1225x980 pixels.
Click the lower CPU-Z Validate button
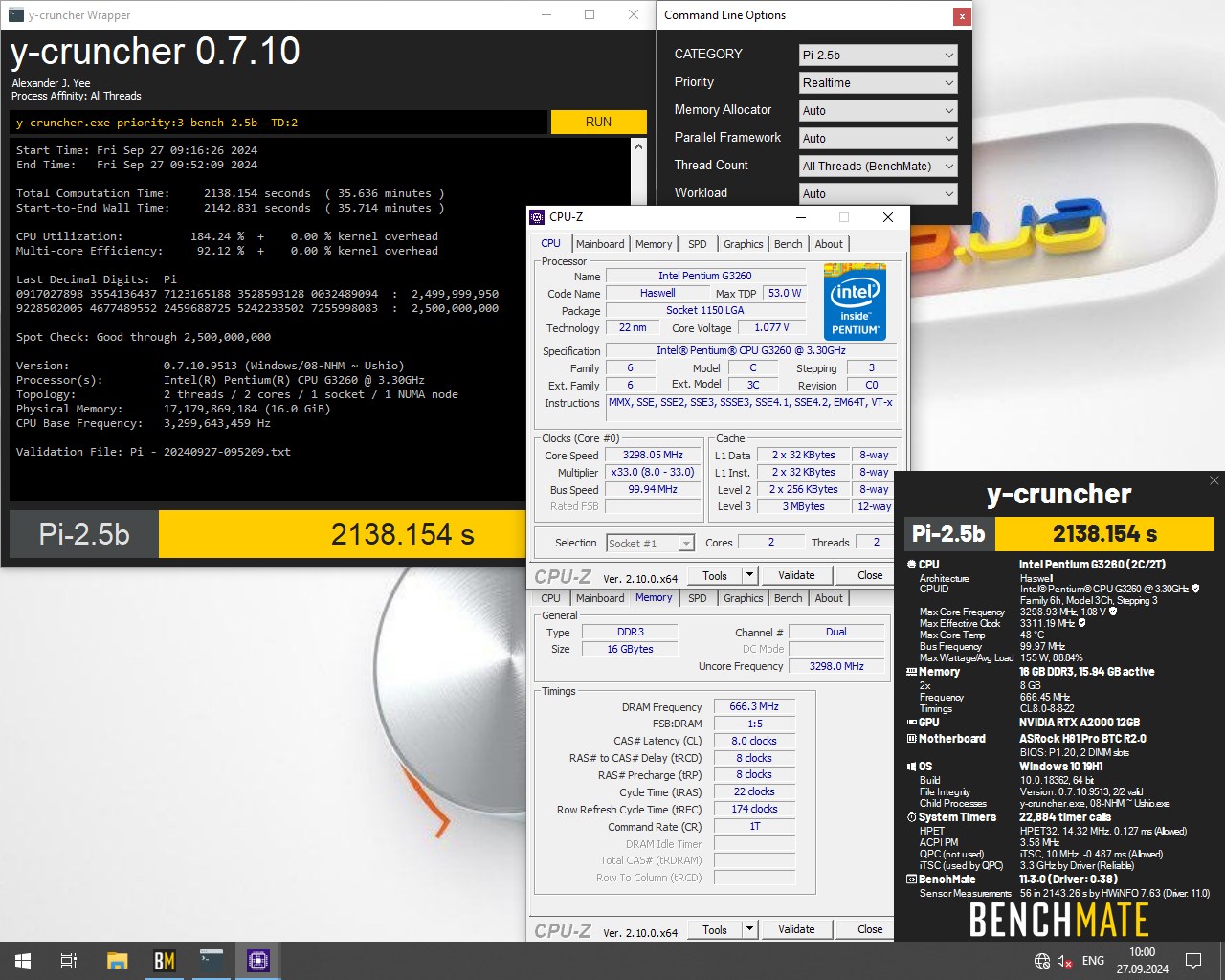(796, 929)
